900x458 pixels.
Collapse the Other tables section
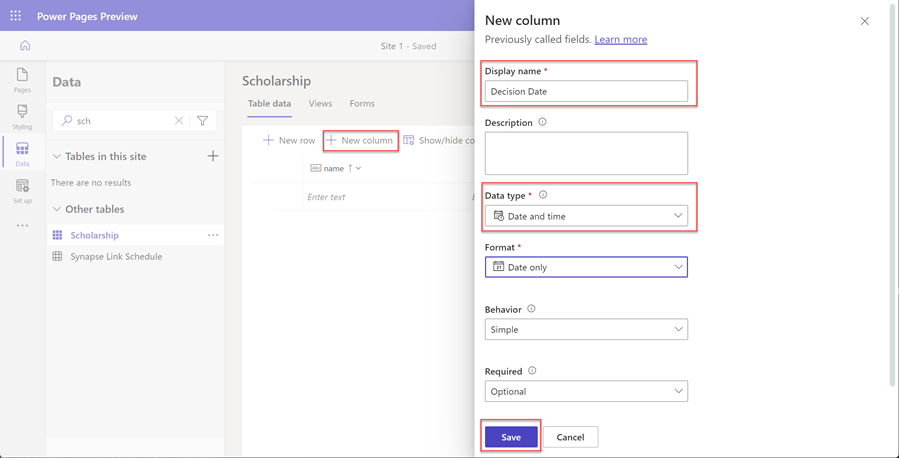(x=57, y=209)
